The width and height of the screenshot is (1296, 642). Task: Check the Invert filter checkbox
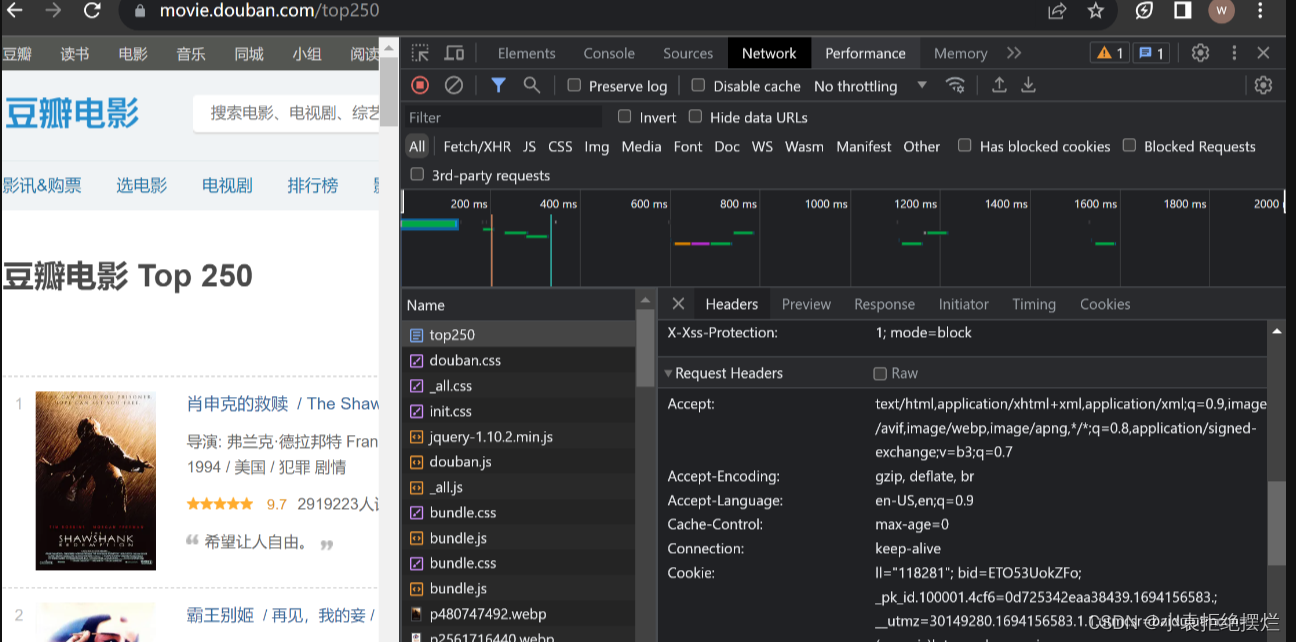[625, 116]
